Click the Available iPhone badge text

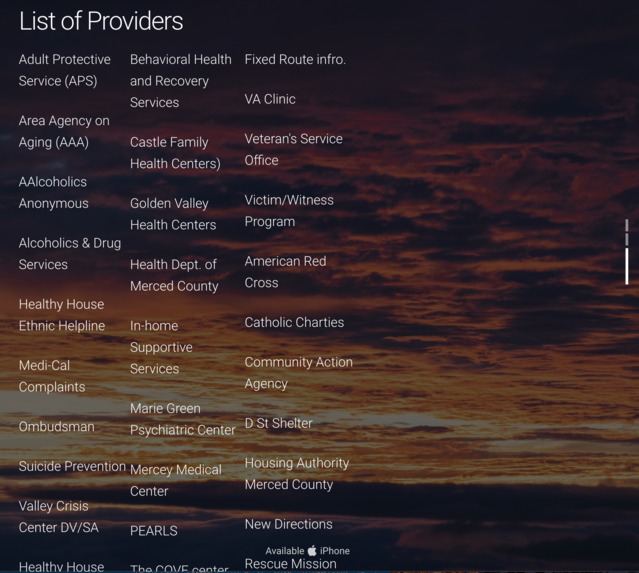click(308, 551)
